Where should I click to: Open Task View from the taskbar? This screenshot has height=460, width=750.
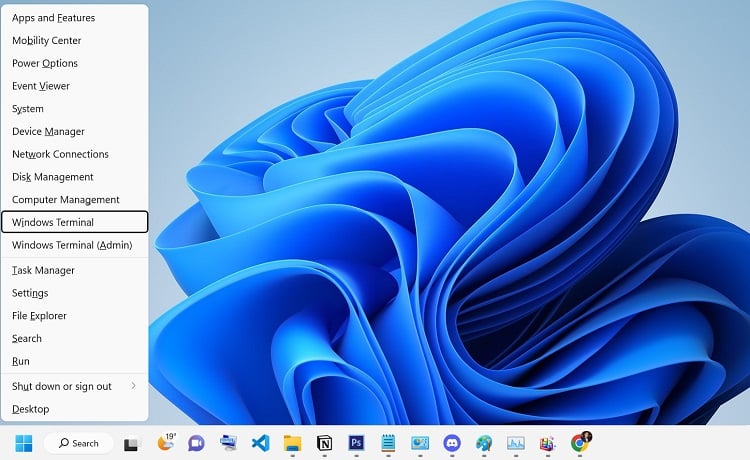[131, 444]
